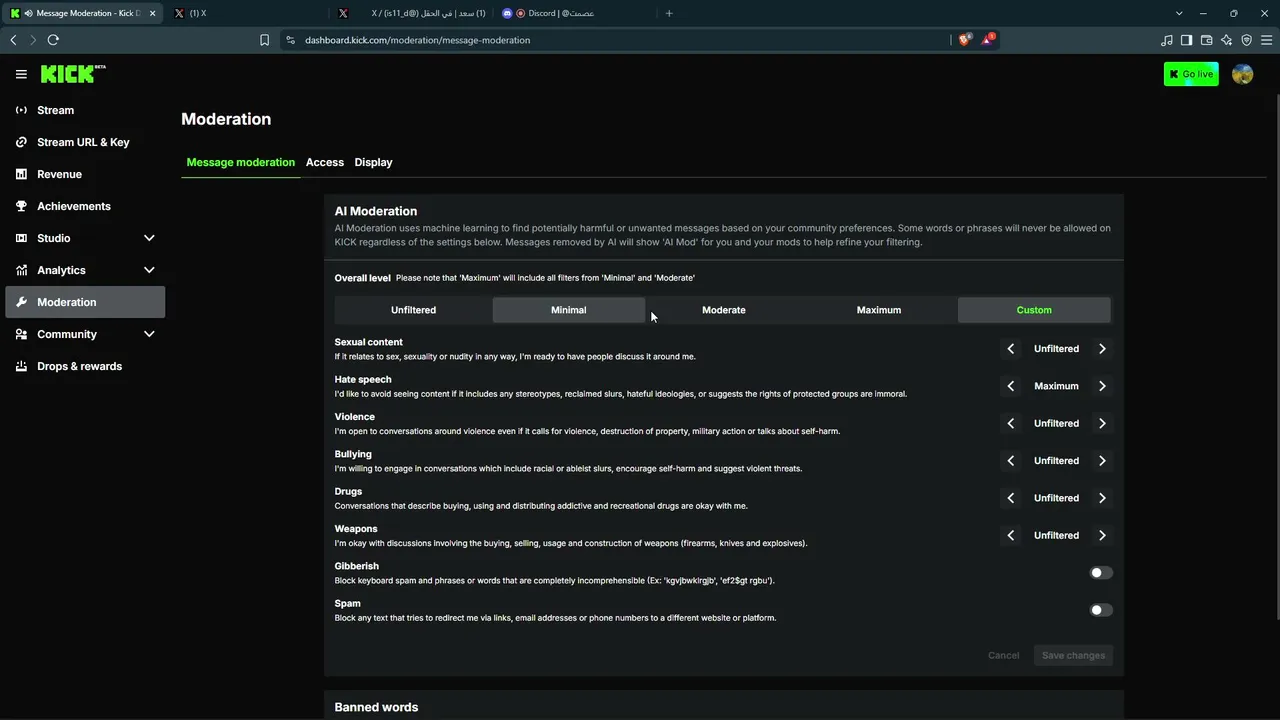The height and width of the screenshot is (720, 1280).
Task: Open the user profile avatar
Action: coord(1242,74)
